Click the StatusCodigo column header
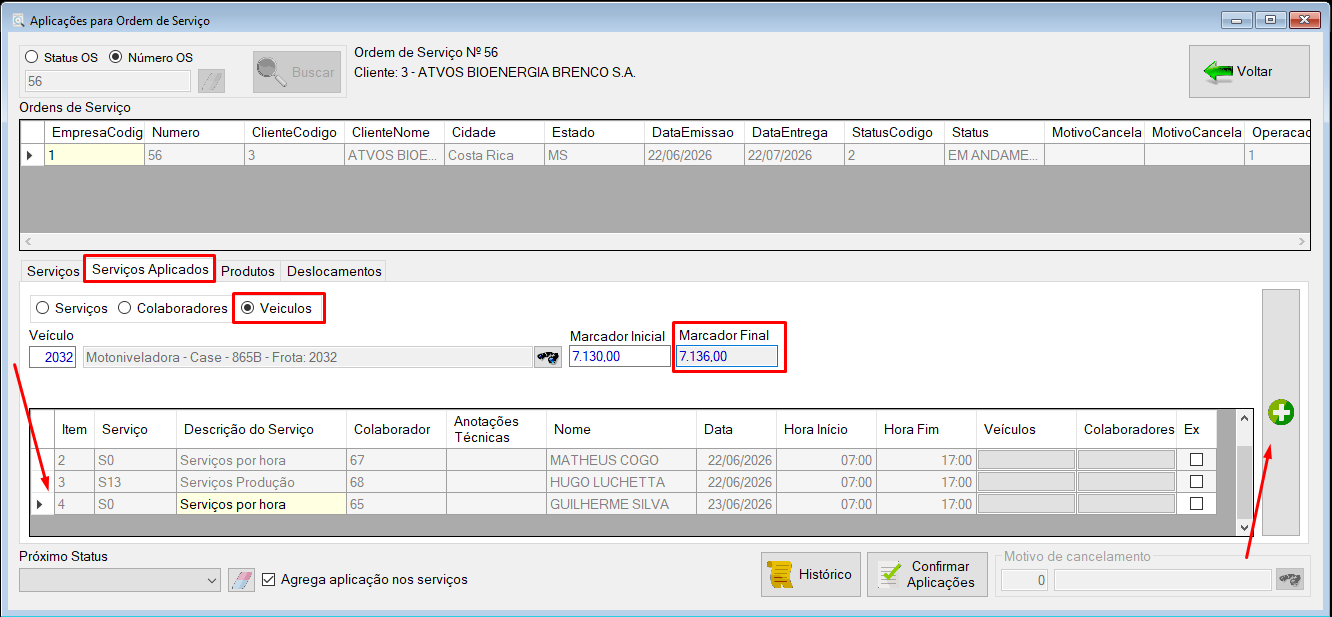This screenshot has width=1332, height=617. tap(894, 132)
